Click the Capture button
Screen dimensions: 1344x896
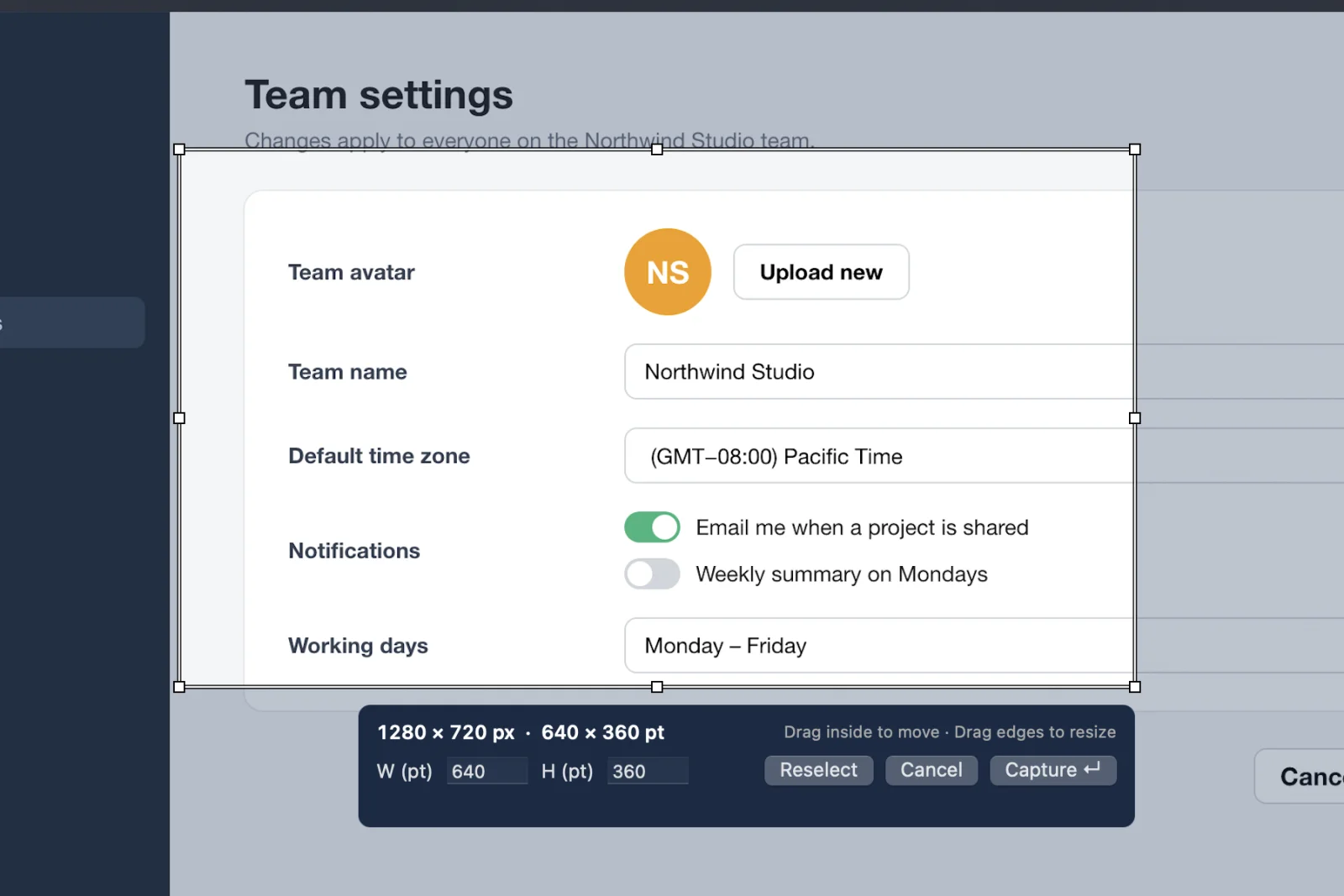pos(1053,770)
